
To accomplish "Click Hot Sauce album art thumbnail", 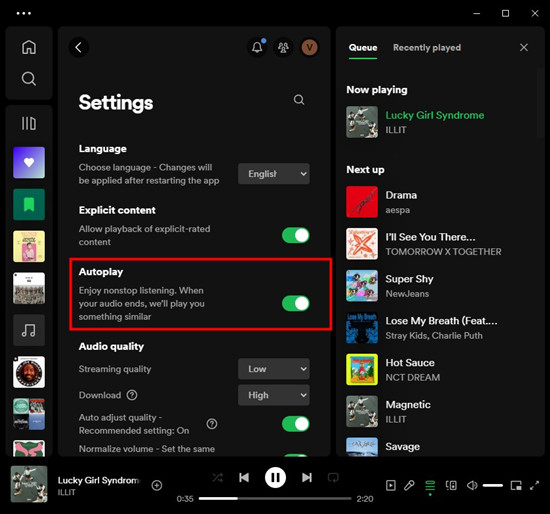I will 362,369.
